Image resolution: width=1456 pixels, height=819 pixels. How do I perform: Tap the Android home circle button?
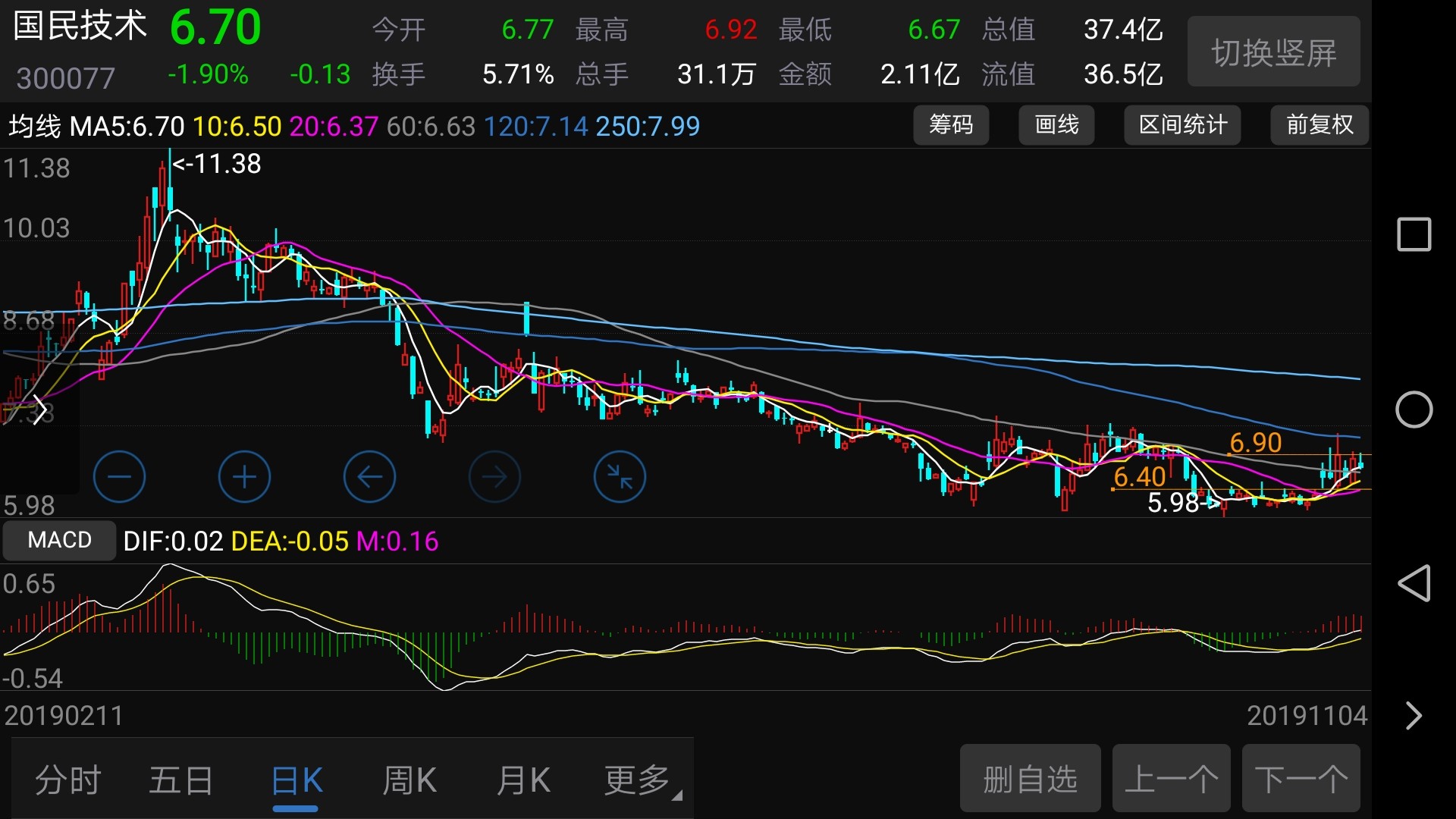1414,410
